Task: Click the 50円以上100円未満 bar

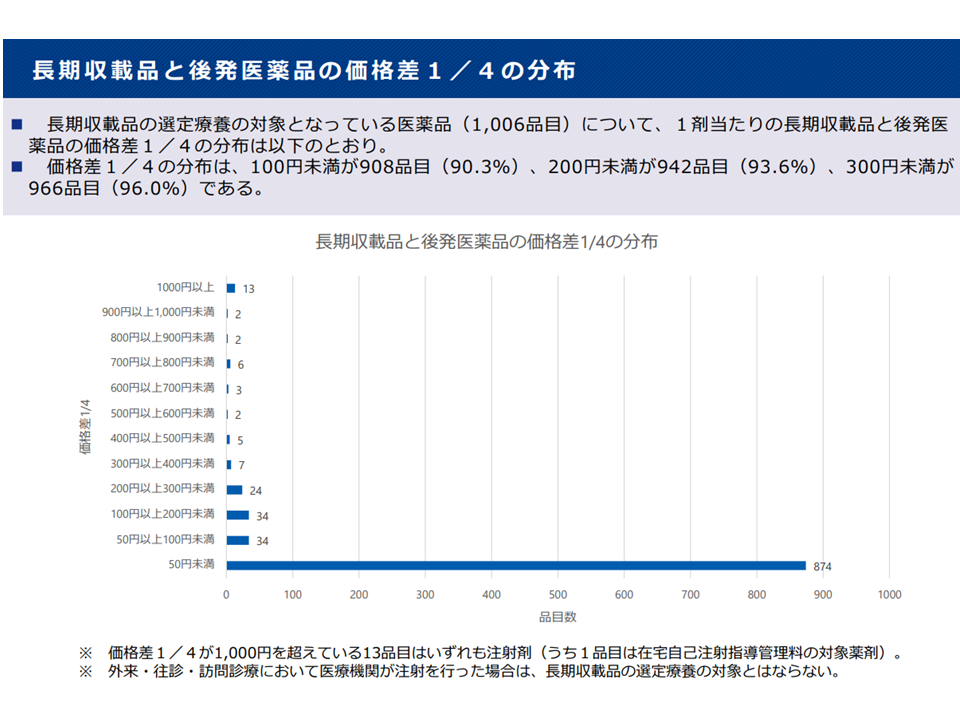Action: pos(237,540)
